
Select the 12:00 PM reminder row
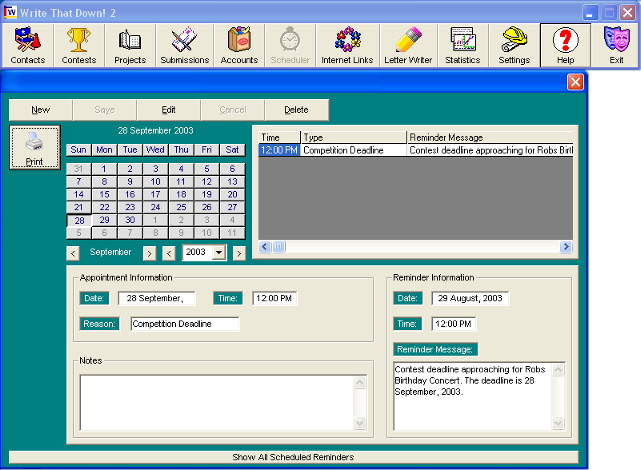416,150
